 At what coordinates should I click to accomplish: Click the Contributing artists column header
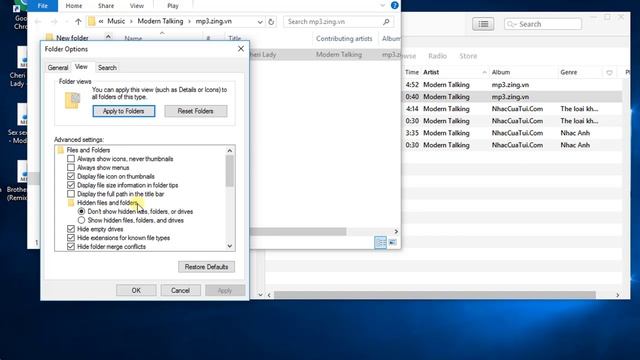click(x=344, y=38)
